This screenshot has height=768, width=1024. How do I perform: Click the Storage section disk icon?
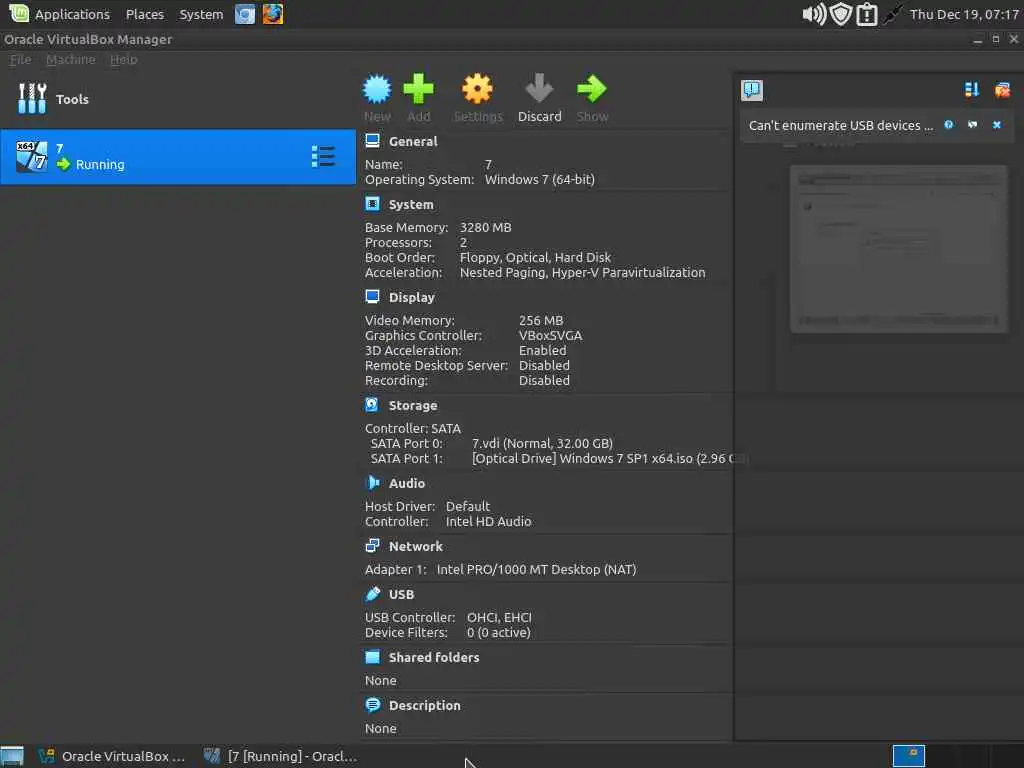(x=372, y=405)
